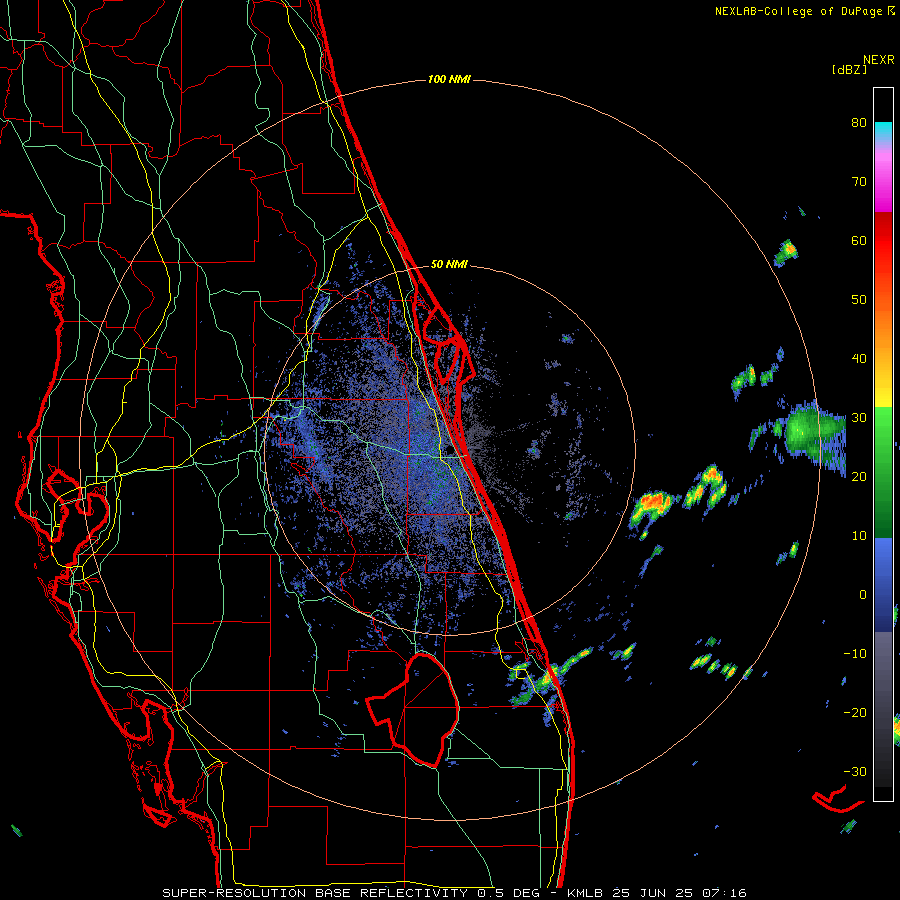The width and height of the screenshot is (900, 900).
Task: Select the 60 value on the dBZ scale
Action: point(859,240)
